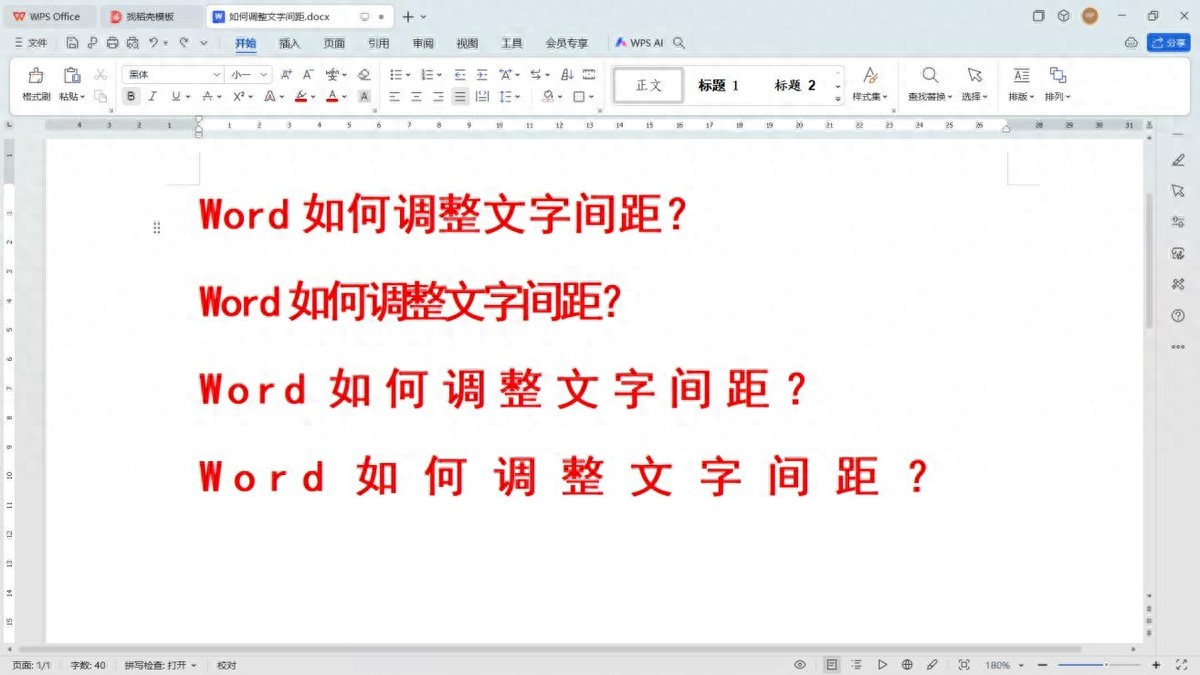Click the Undo arrow icon

click(153, 43)
